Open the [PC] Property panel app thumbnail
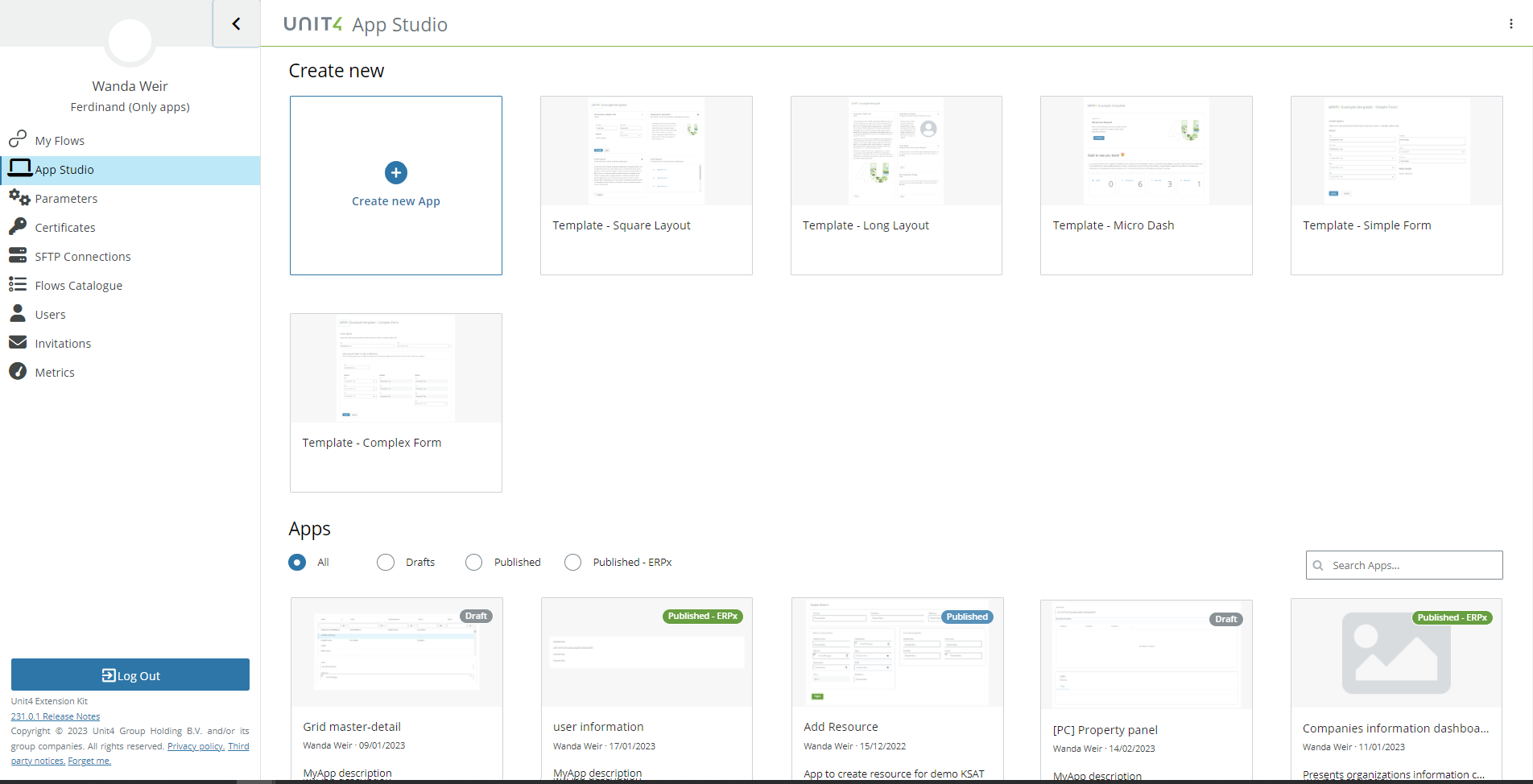The image size is (1533, 784). [1147, 654]
